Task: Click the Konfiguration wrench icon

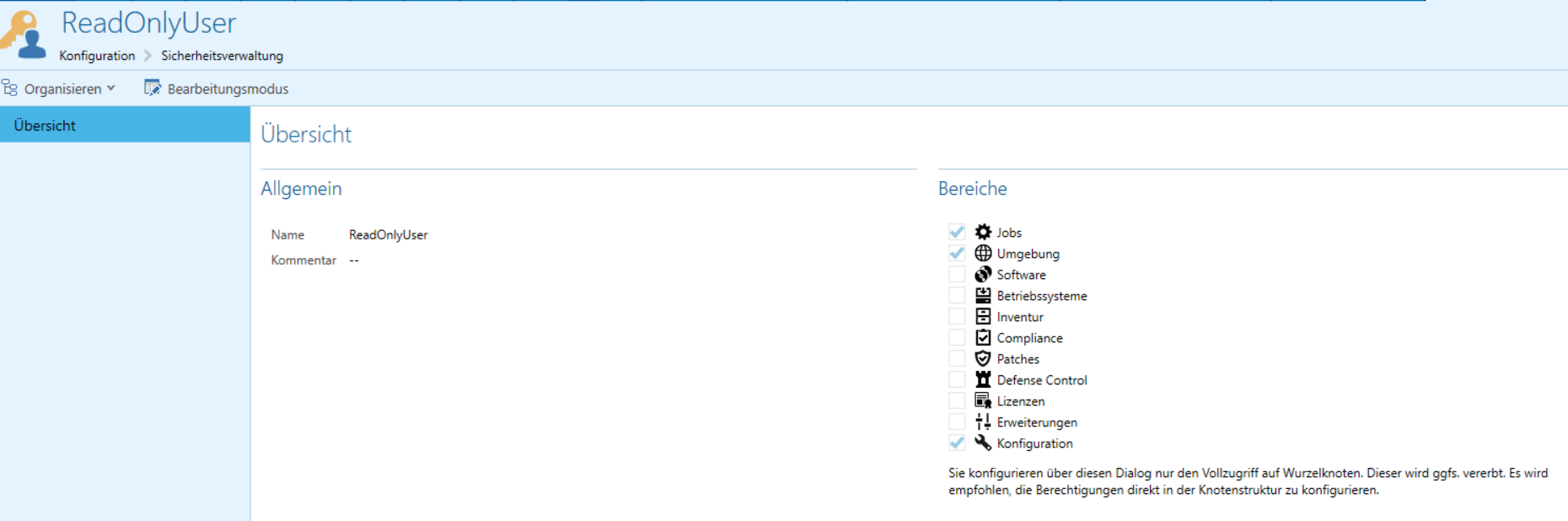Action: coord(983,443)
